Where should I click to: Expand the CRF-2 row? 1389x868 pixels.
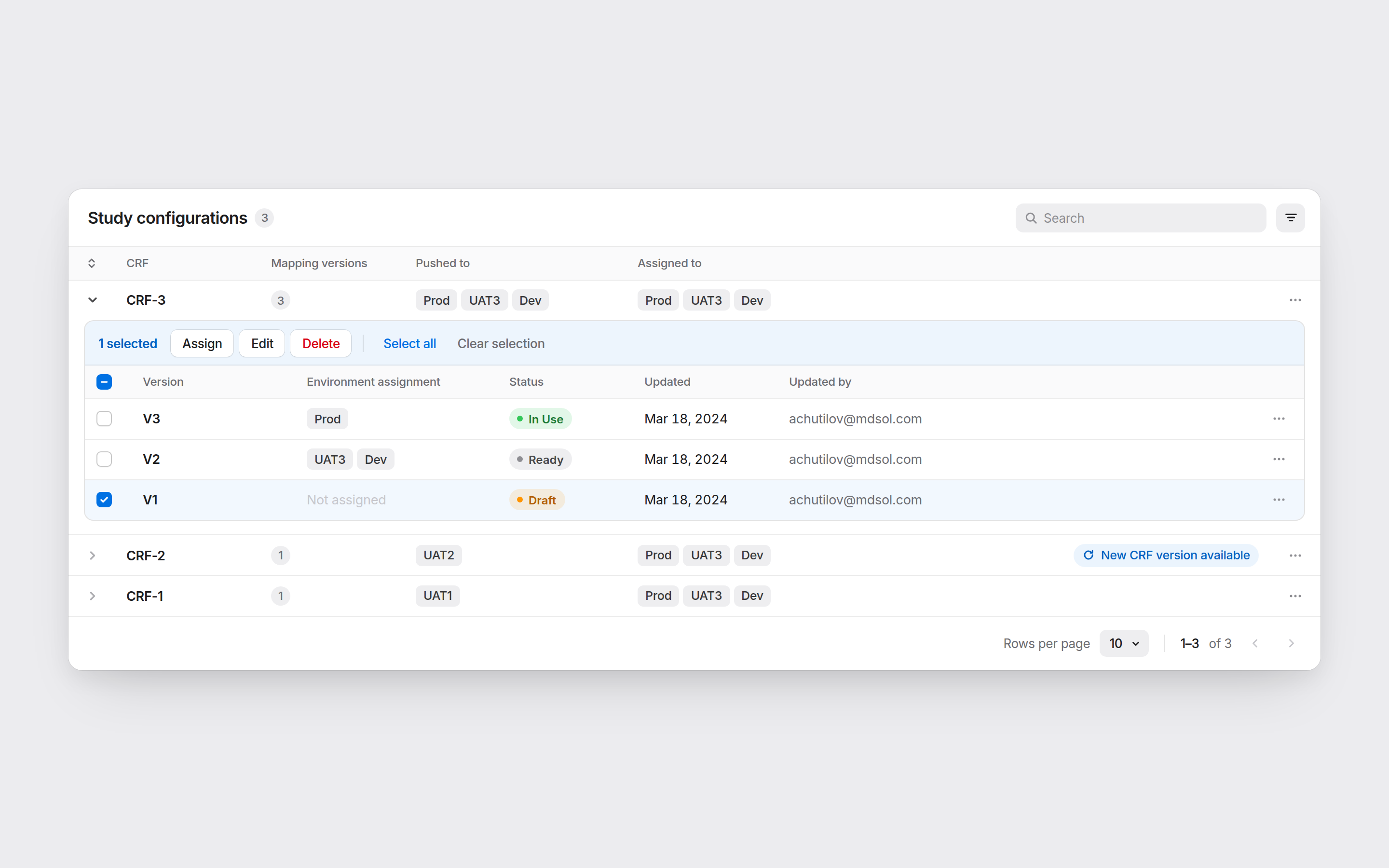click(93, 556)
